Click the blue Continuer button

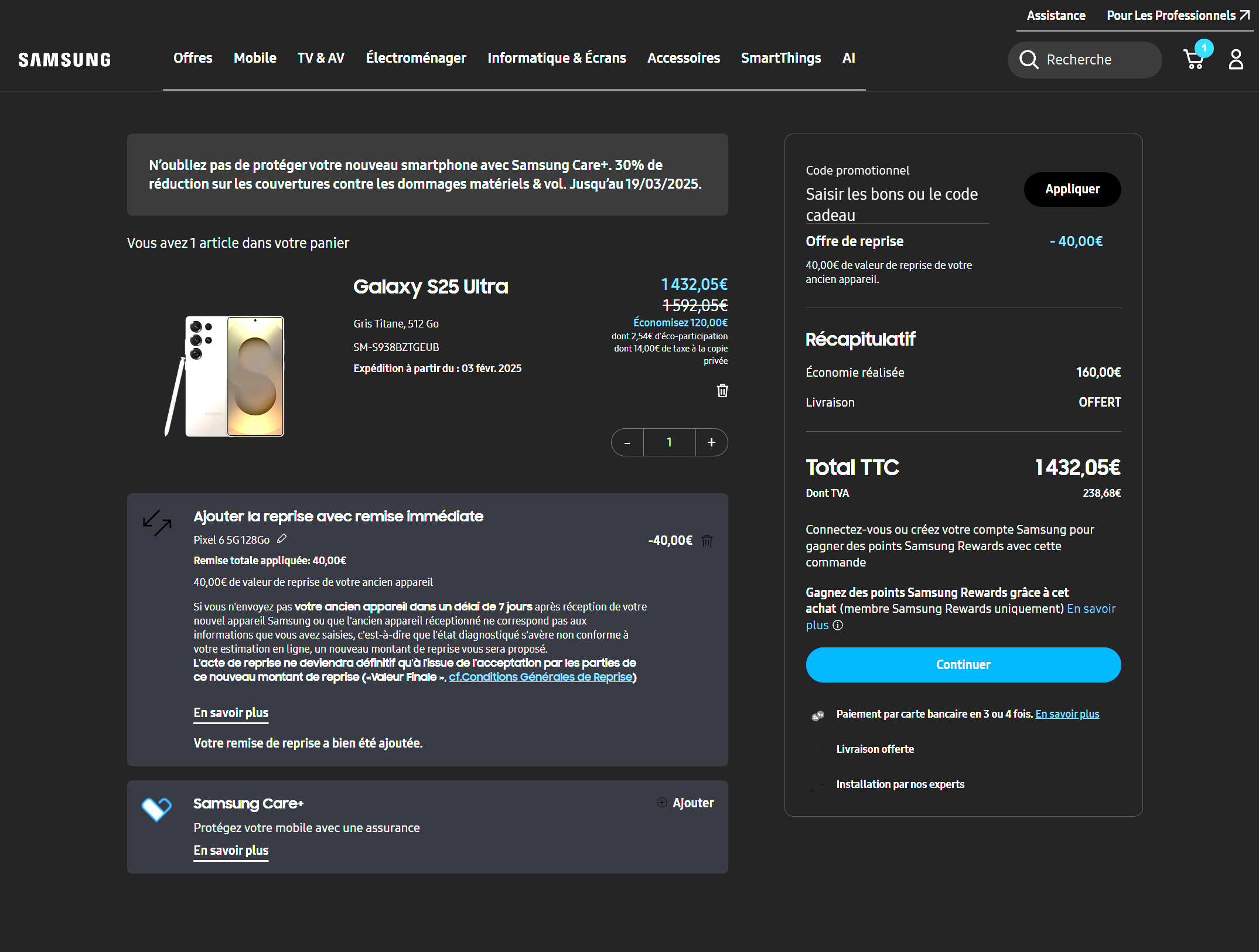point(963,665)
